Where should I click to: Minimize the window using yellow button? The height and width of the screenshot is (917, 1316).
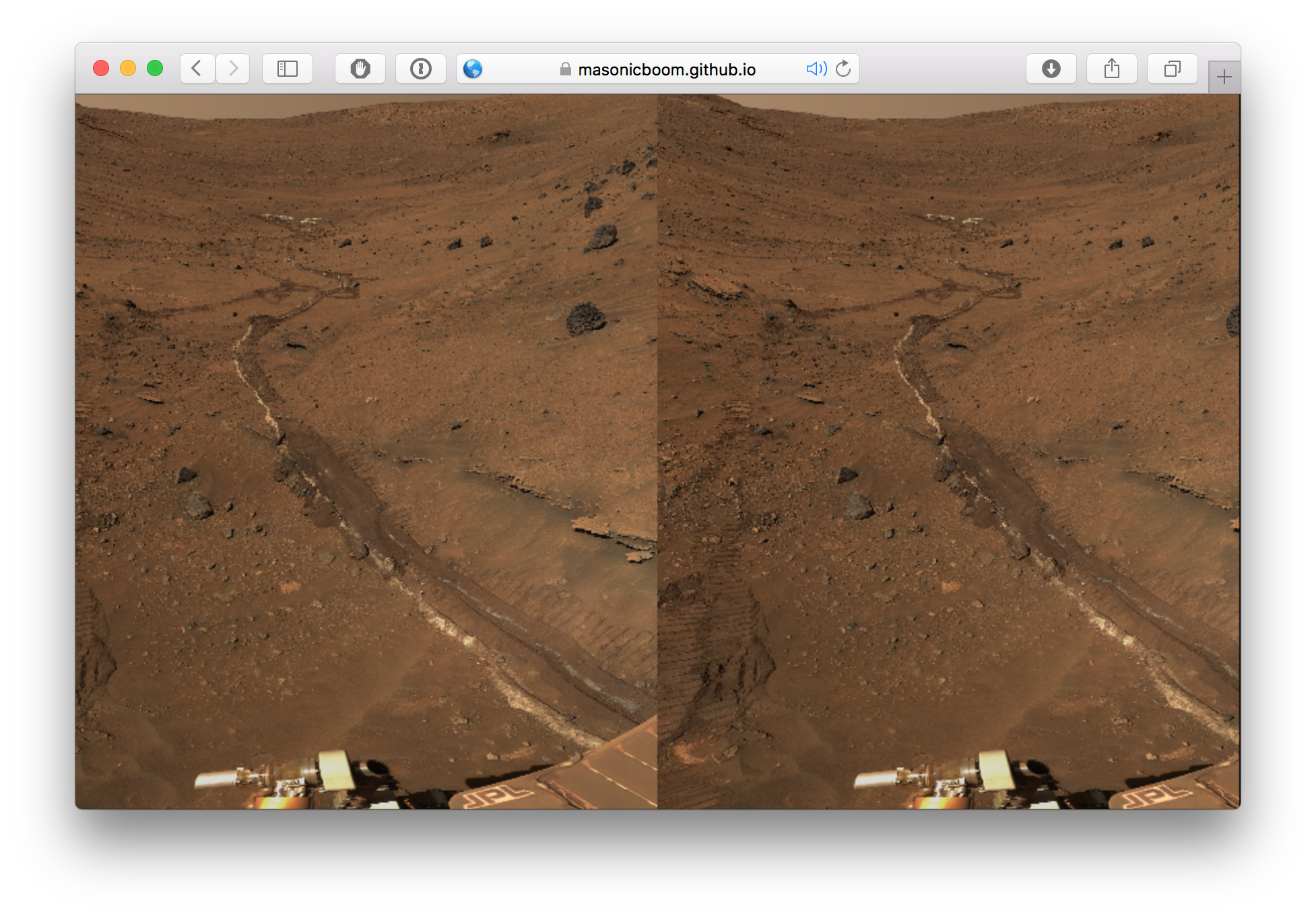click(x=128, y=68)
